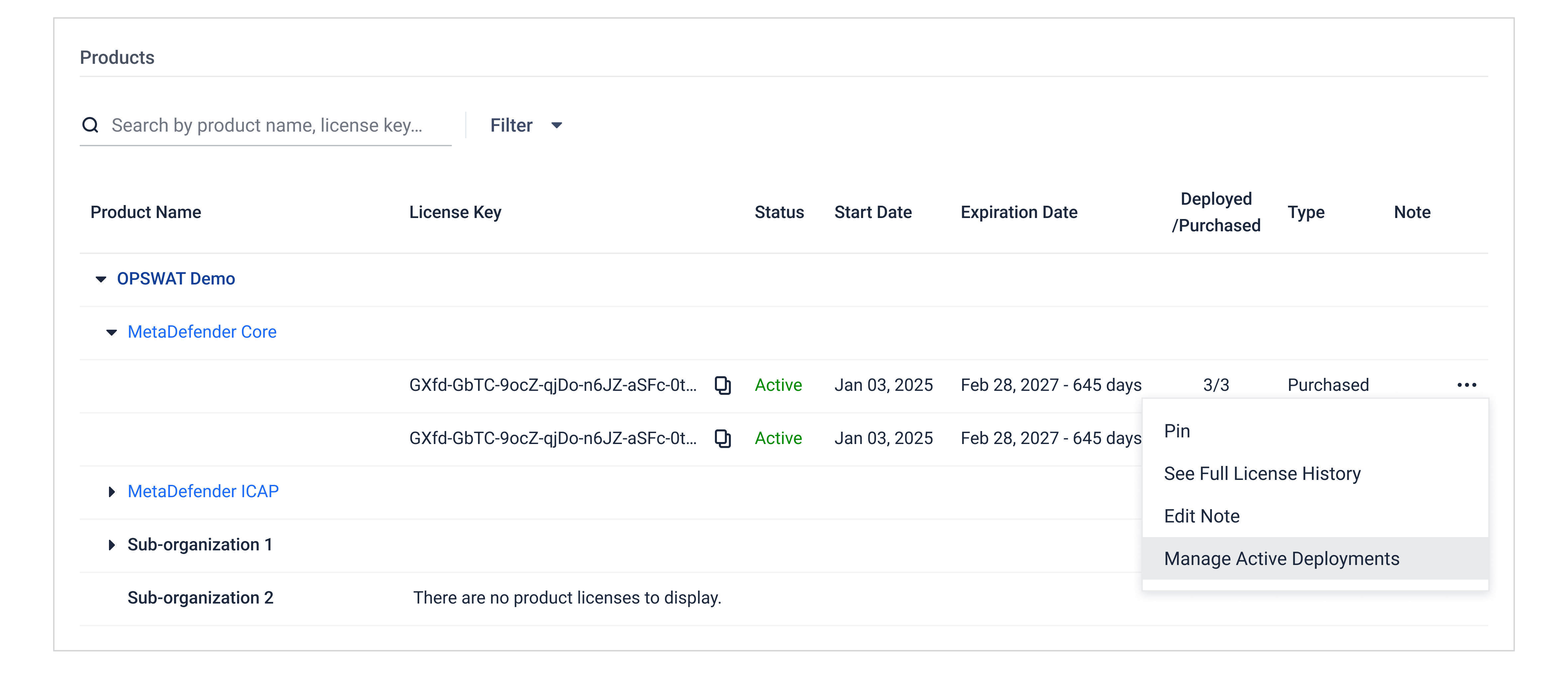This screenshot has width=1568, height=674.
Task: Collapse the OPSWAT Demo group
Action: [x=101, y=279]
